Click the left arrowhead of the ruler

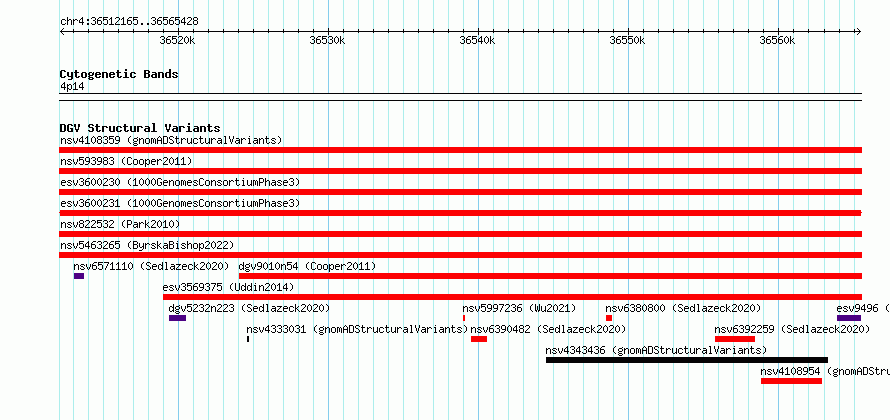click(x=62, y=32)
